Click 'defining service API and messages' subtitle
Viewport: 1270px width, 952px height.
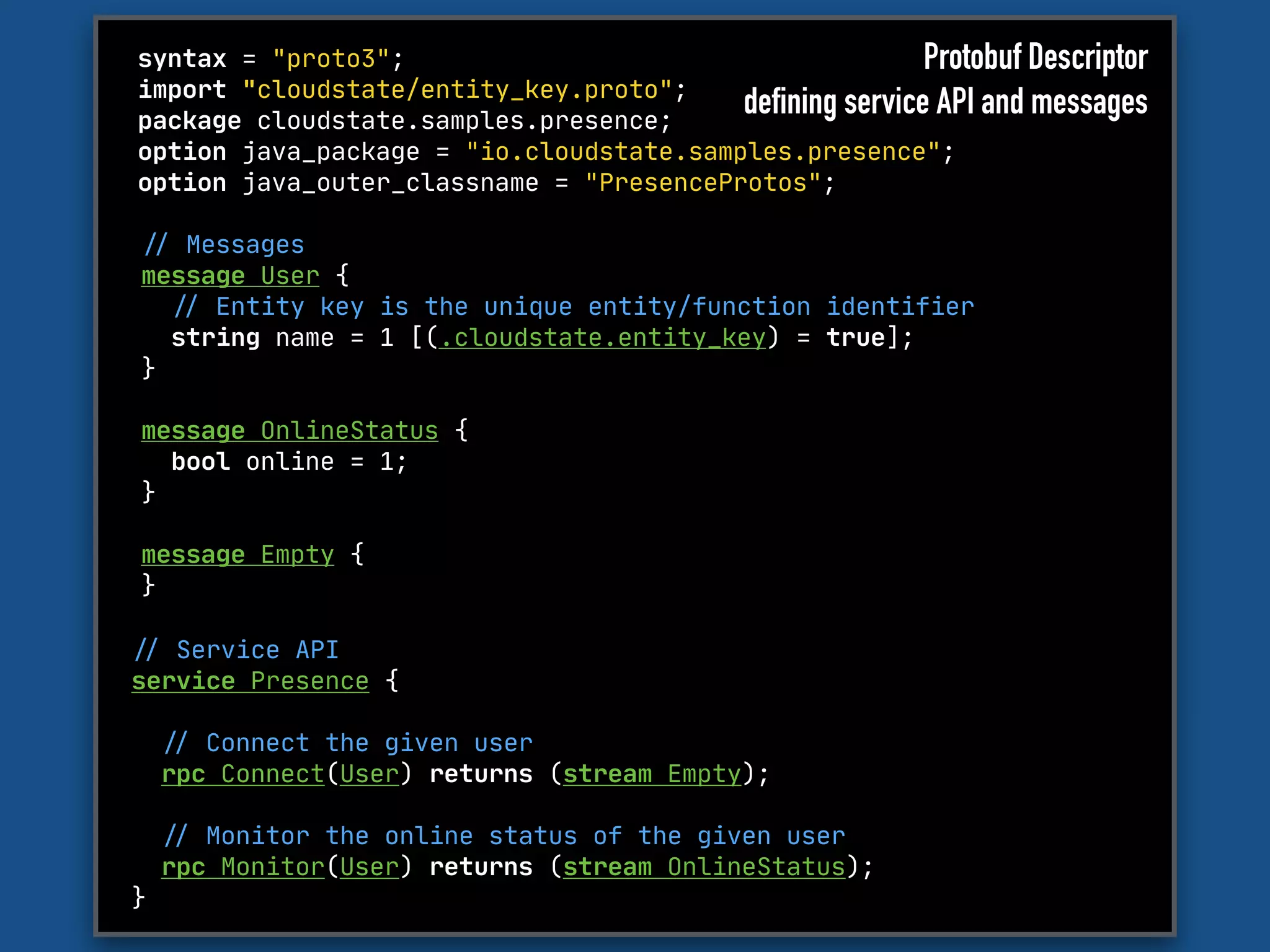946,102
